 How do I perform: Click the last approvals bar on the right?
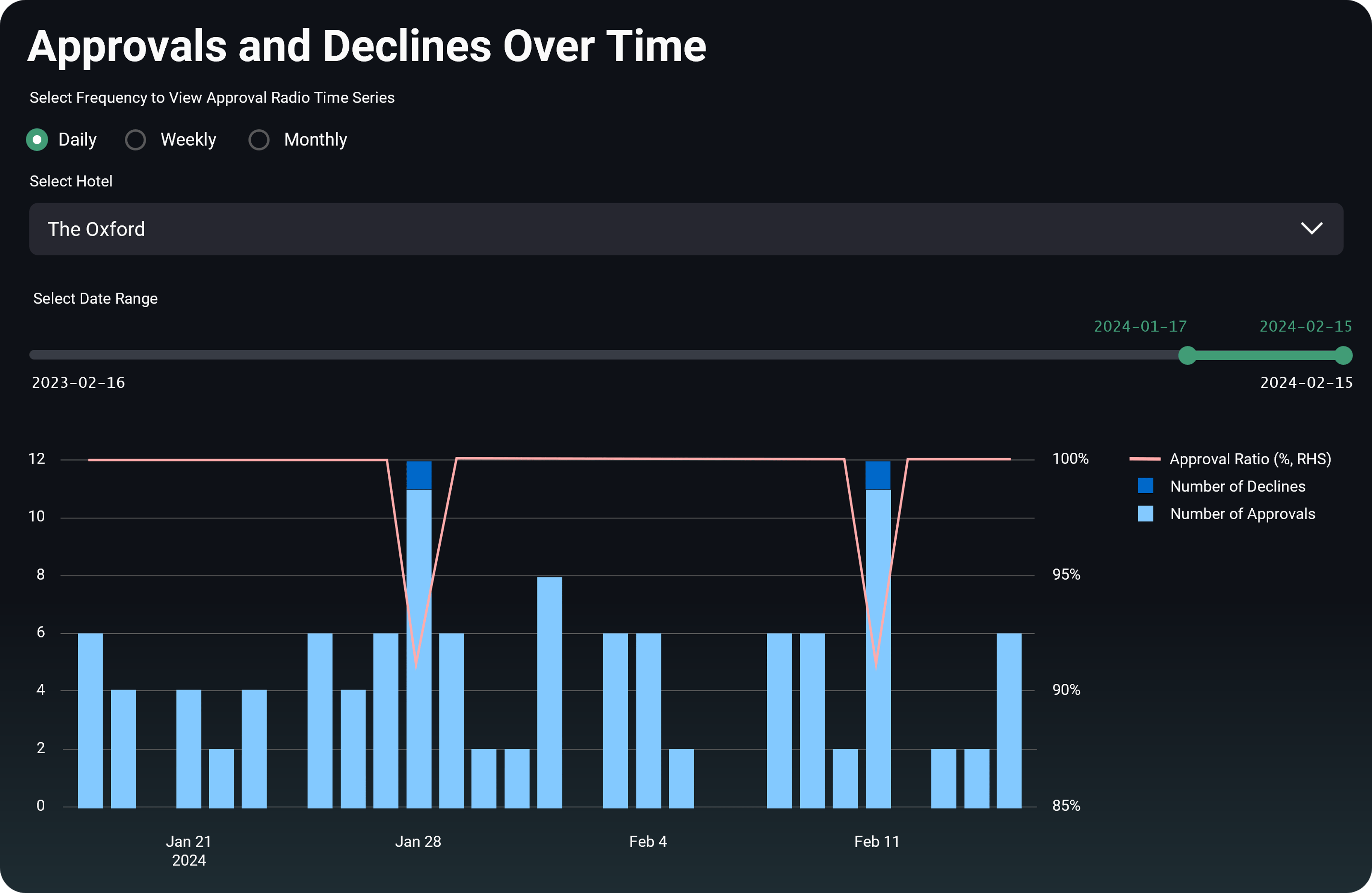pos(1009,721)
